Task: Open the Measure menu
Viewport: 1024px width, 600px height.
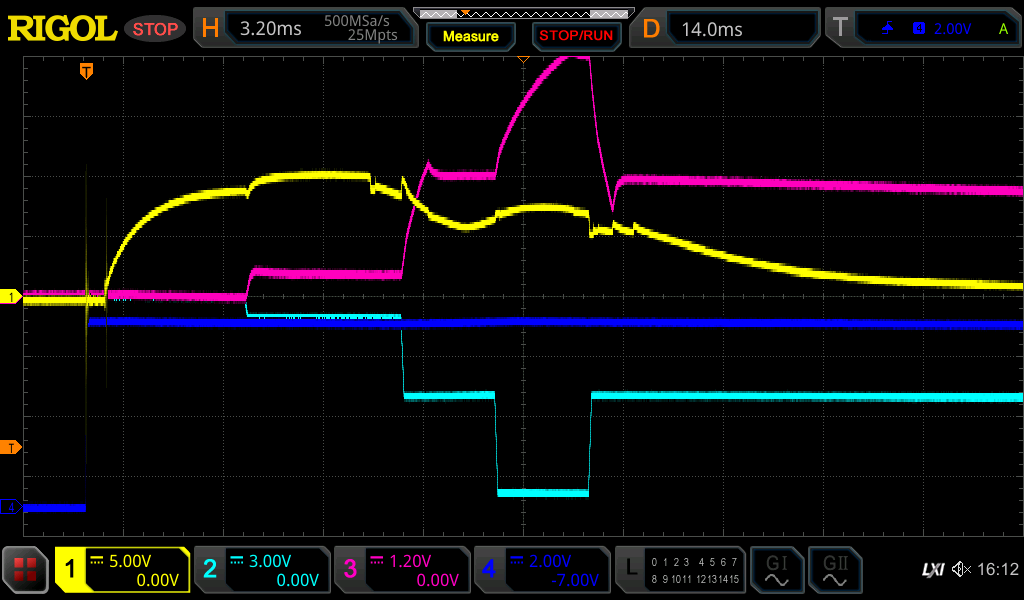Action: point(470,36)
